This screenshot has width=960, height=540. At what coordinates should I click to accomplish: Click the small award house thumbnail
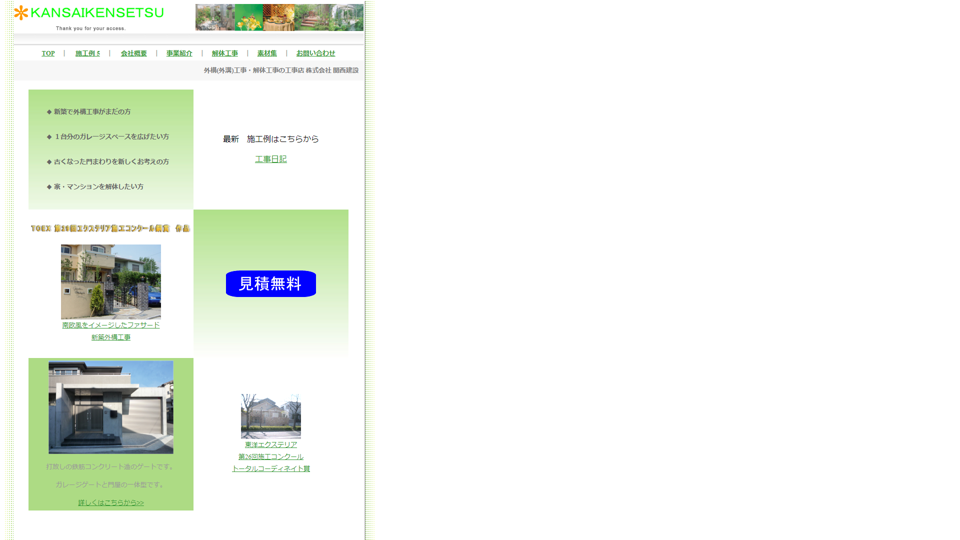click(x=271, y=416)
